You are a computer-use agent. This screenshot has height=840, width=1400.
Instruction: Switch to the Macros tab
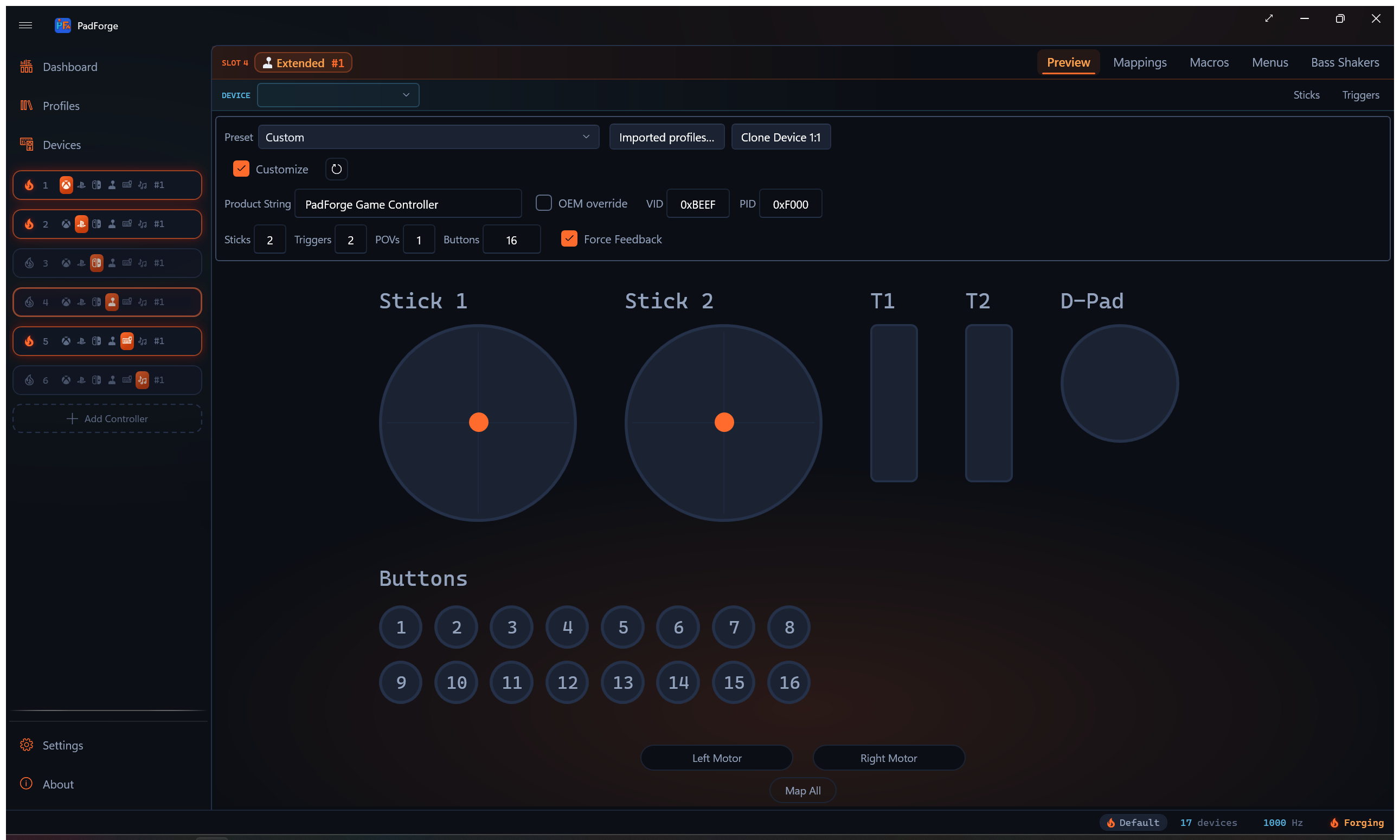click(x=1209, y=62)
